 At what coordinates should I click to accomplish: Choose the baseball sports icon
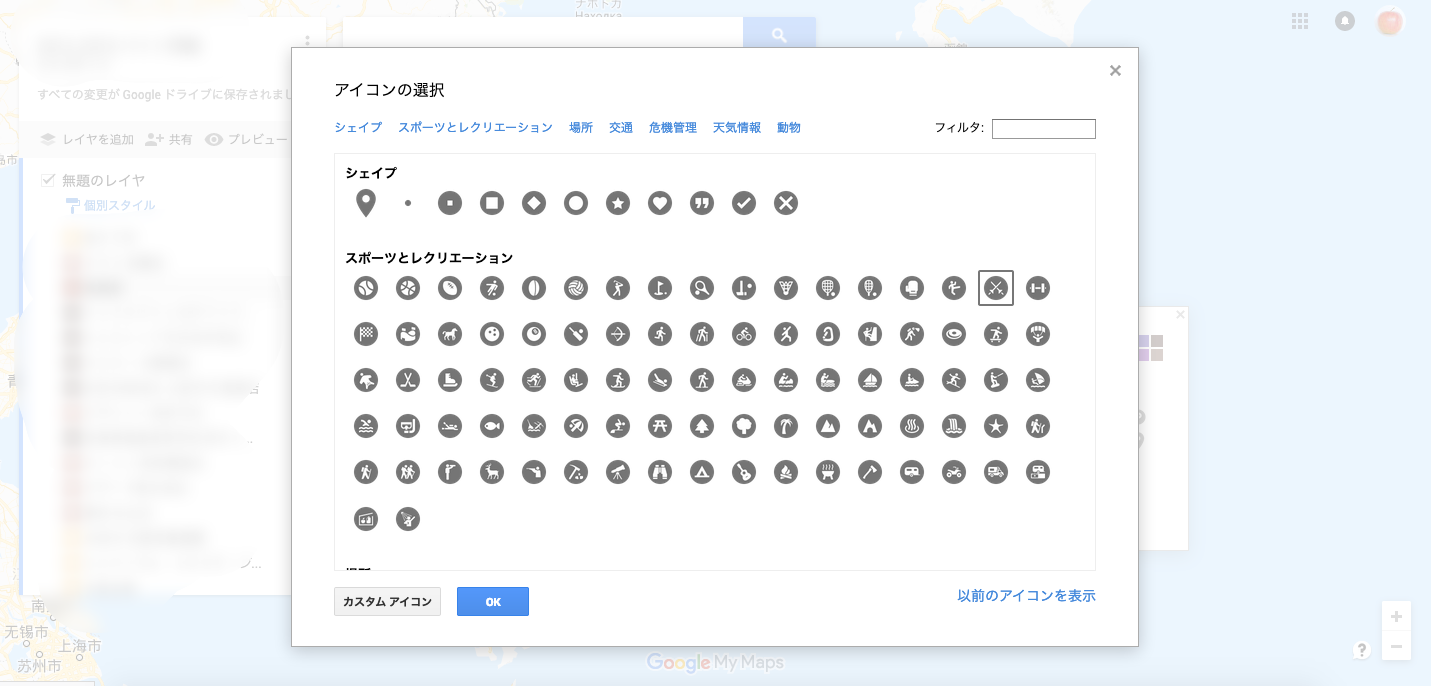point(366,288)
